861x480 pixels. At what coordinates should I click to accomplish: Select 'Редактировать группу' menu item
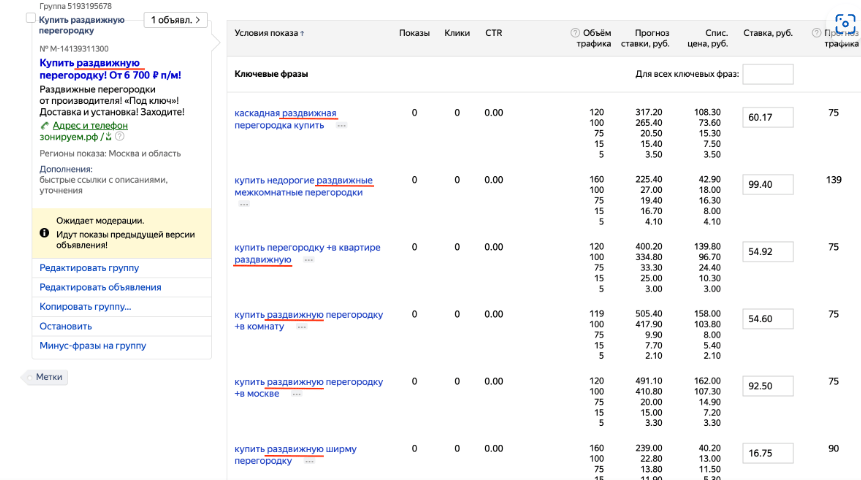89,268
